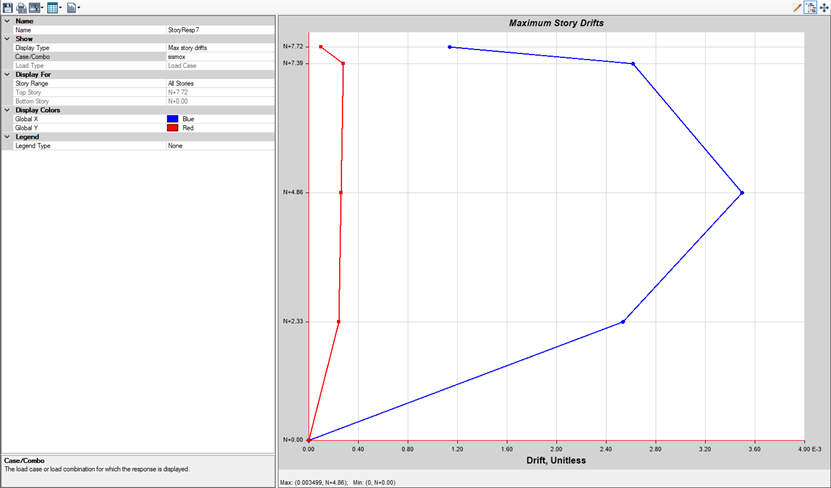Toggle the properties tree panel icon
Image resolution: width=831 pixels, height=488 pixels.
click(x=810, y=7)
